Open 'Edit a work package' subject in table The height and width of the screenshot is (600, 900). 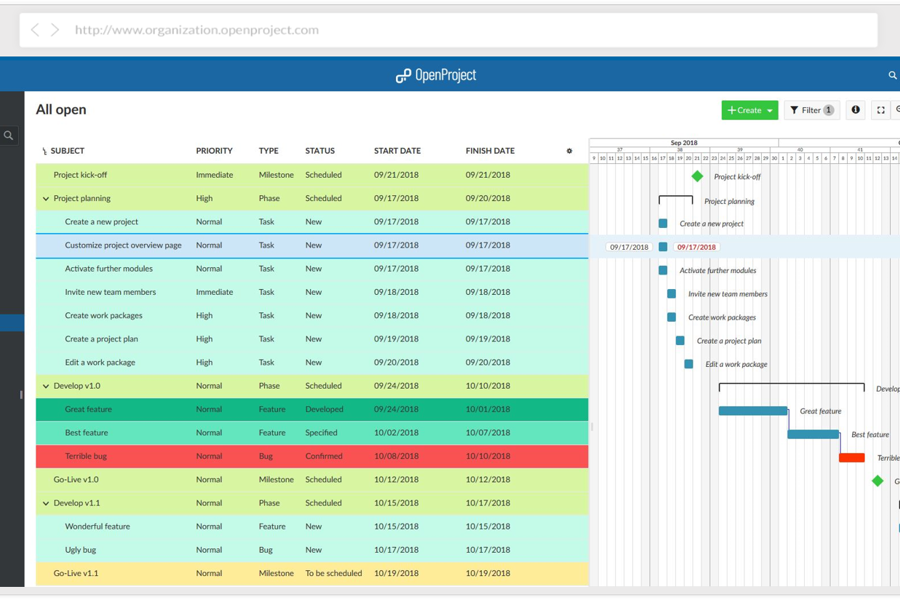click(x=100, y=363)
